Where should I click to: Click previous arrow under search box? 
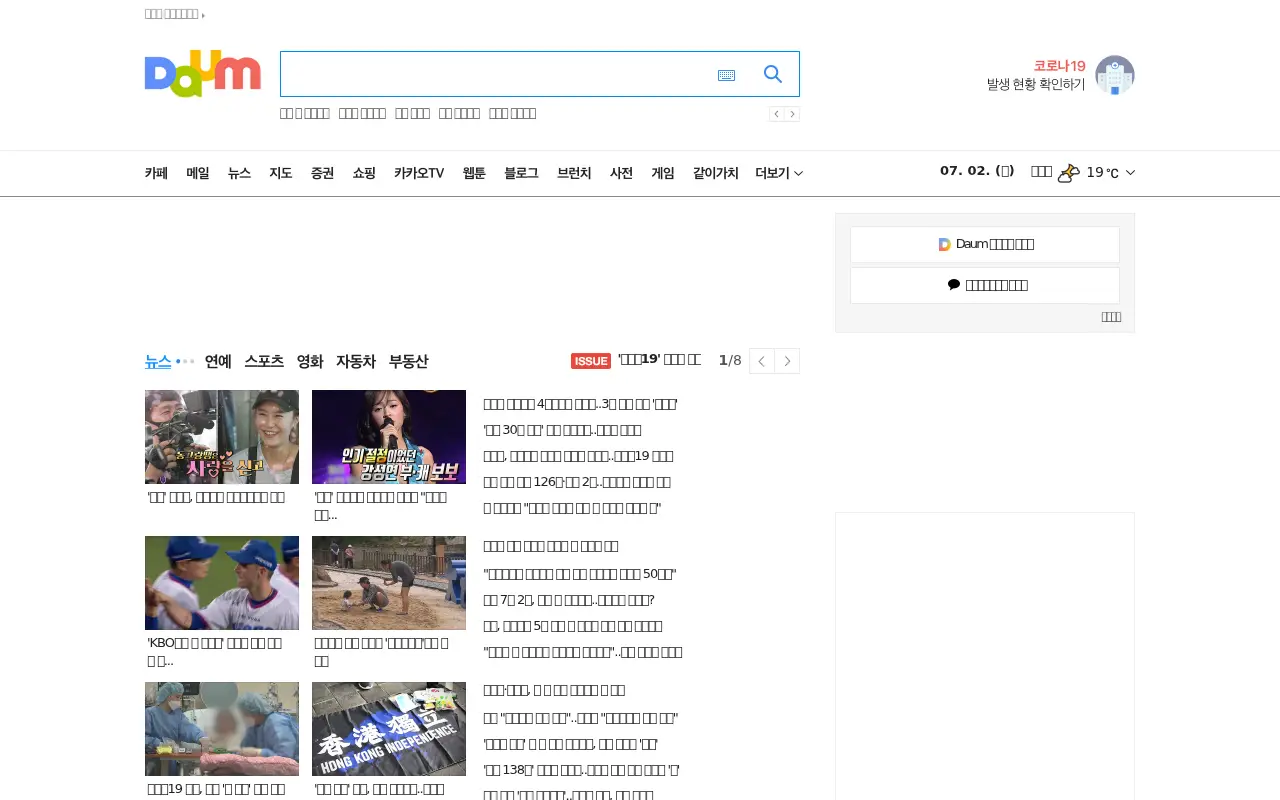coord(777,114)
